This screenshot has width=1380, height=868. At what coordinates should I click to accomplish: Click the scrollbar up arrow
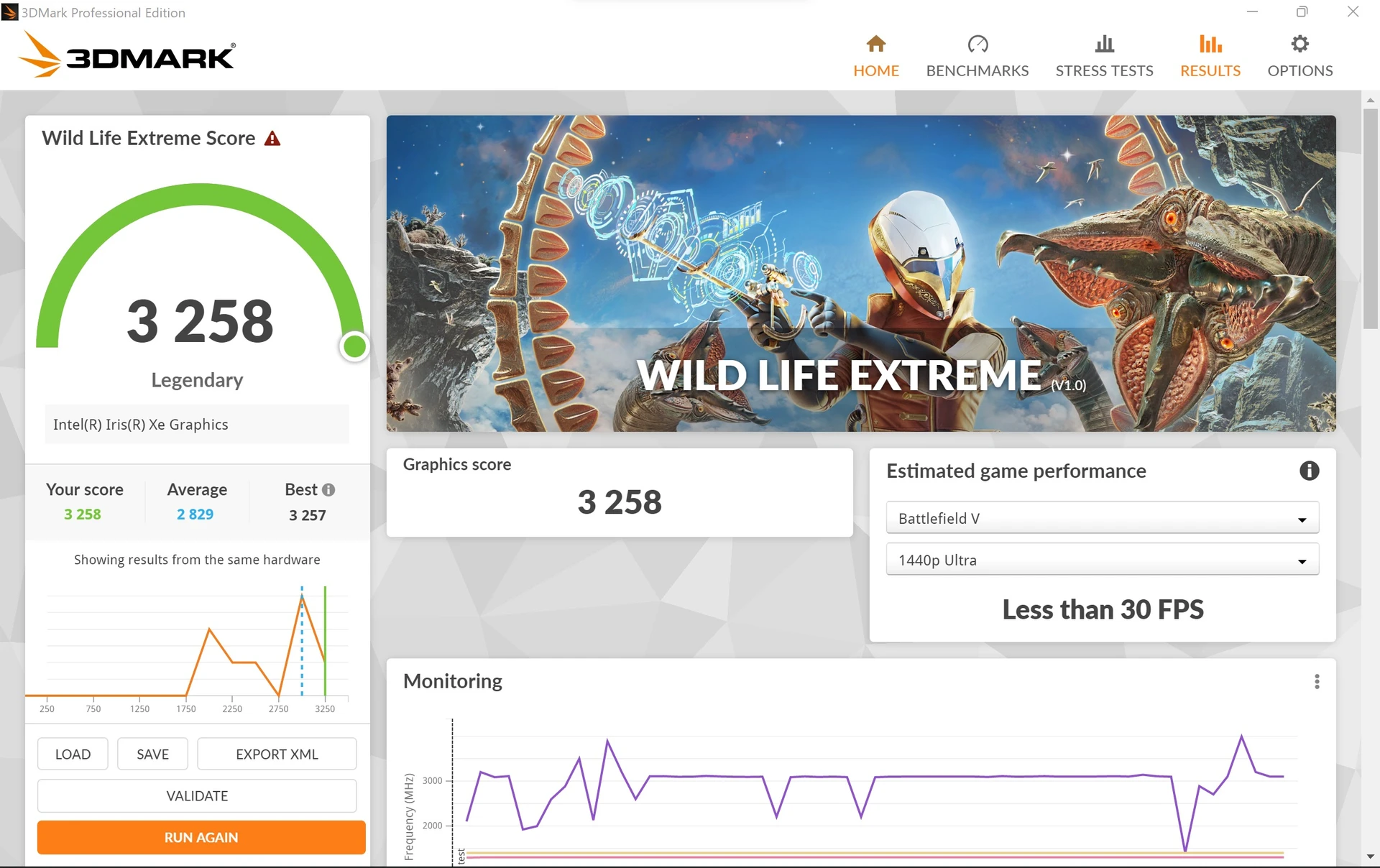coord(1370,100)
